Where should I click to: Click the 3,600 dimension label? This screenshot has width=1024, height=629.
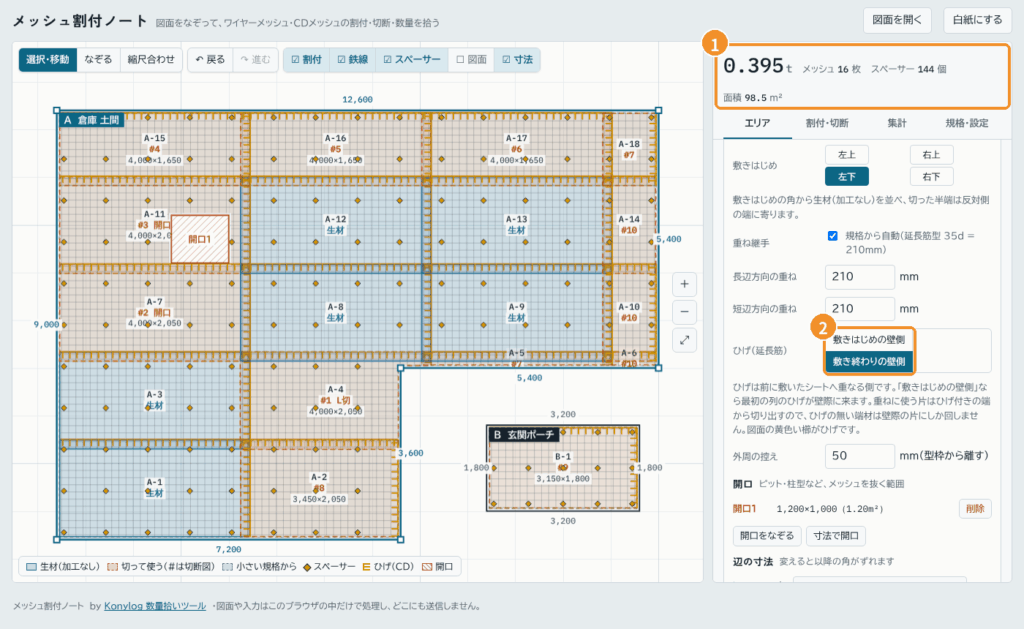pos(411,453)
